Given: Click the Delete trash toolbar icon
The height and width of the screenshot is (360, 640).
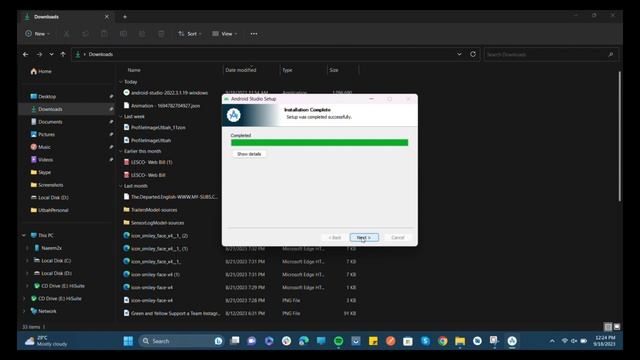Looking at the screenshot, I should (161, 34).
